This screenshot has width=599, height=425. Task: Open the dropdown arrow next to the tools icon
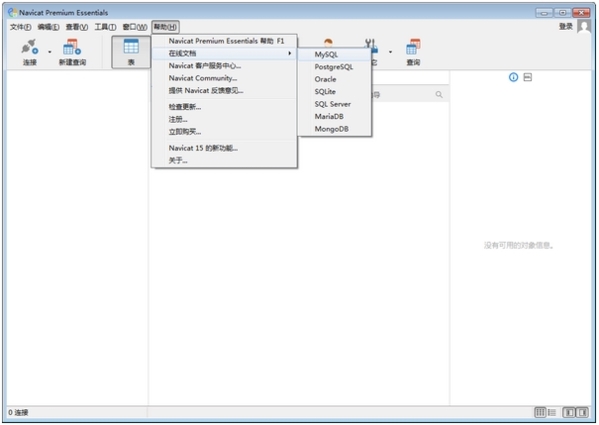(x=390, y=52)
